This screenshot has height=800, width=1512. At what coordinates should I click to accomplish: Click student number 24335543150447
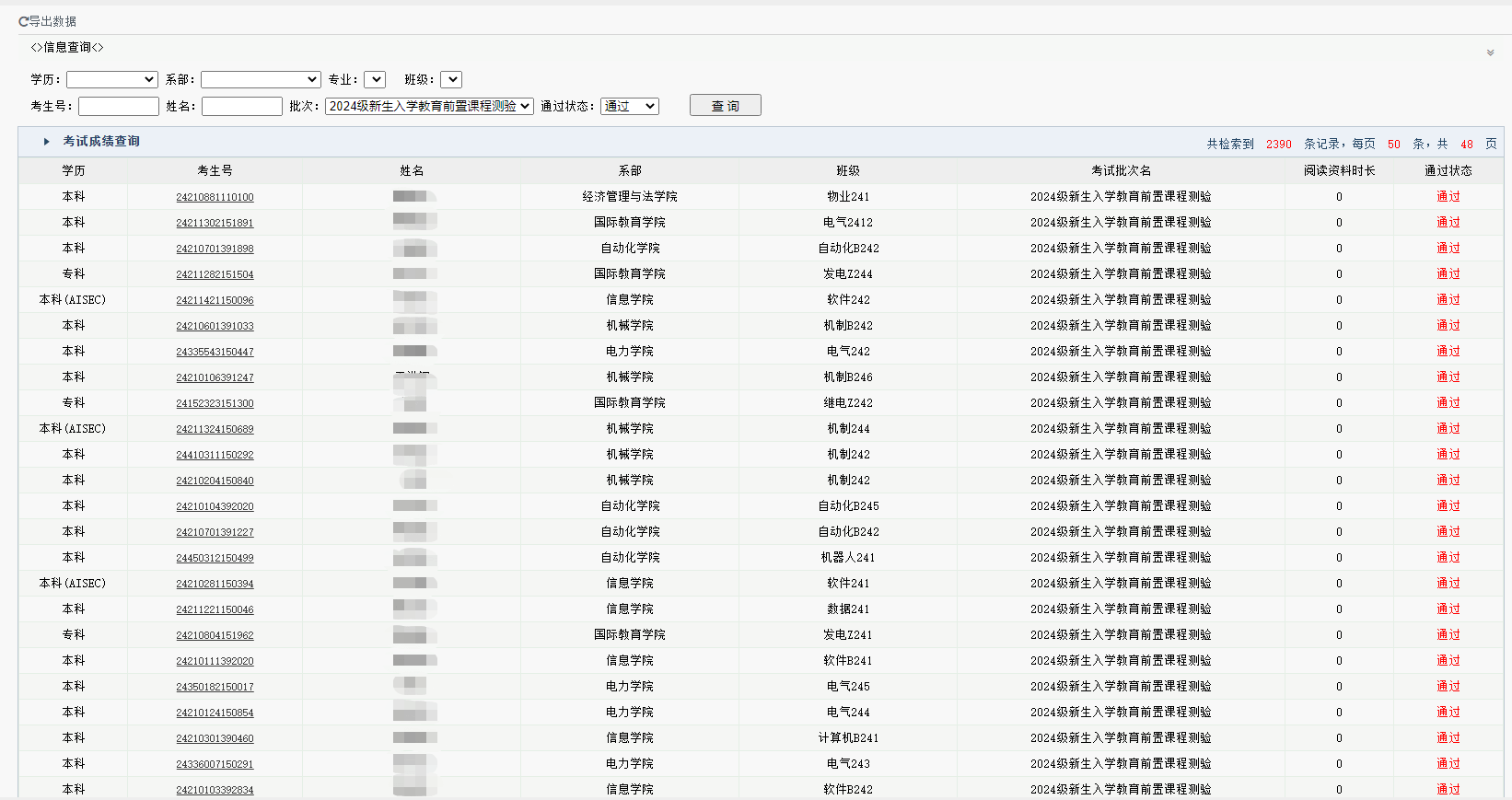point(215,352)
